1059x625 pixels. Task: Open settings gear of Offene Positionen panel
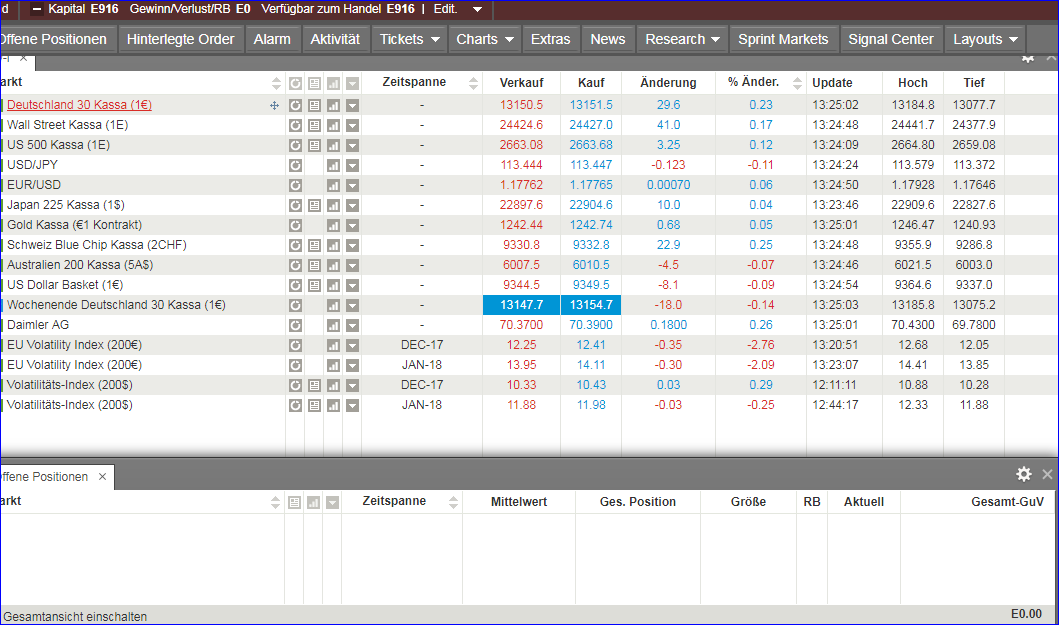pos(1024,474)
